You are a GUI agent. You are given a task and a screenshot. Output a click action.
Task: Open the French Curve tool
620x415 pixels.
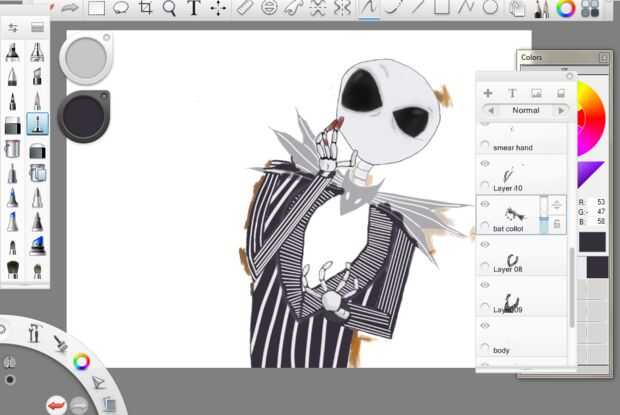click(293, 8)
